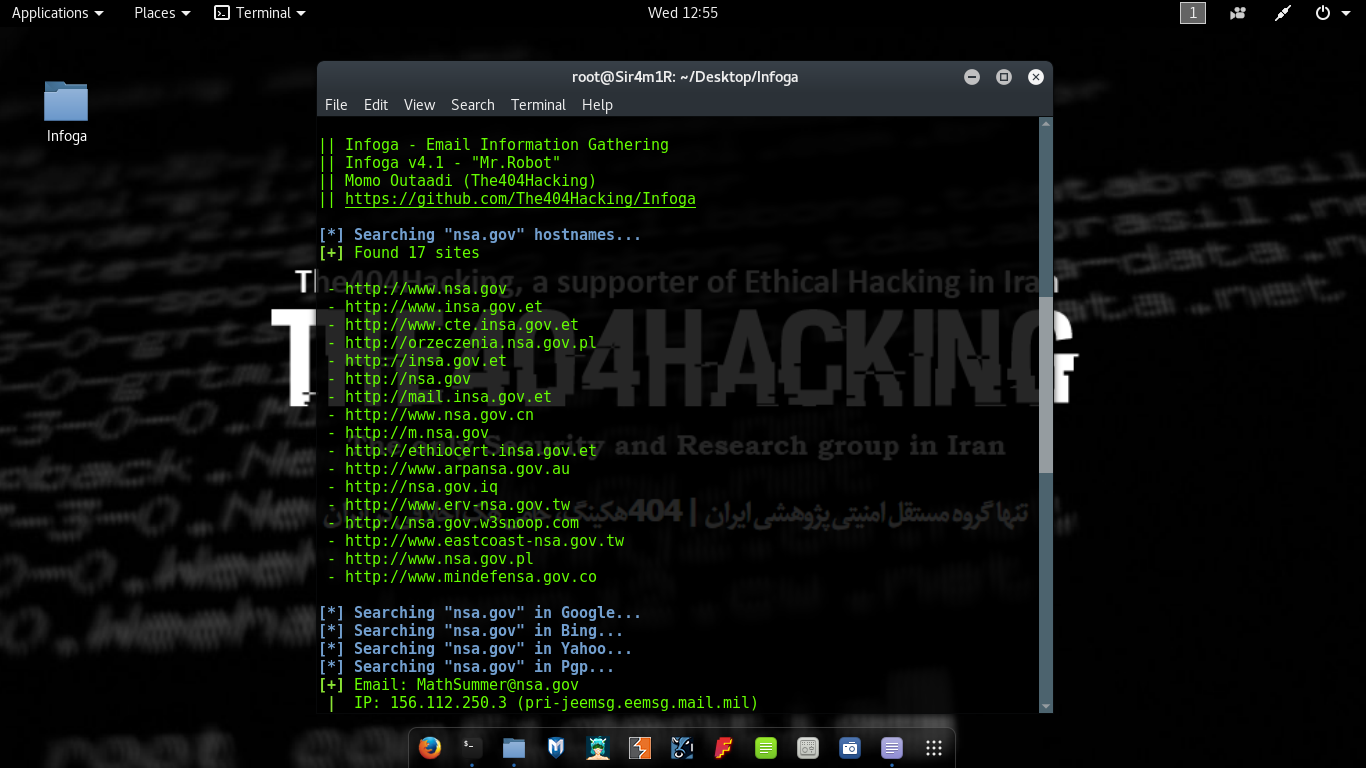Click the terminal scrollbar down arrow
1366x768 pixels.
coord(1046,706)
